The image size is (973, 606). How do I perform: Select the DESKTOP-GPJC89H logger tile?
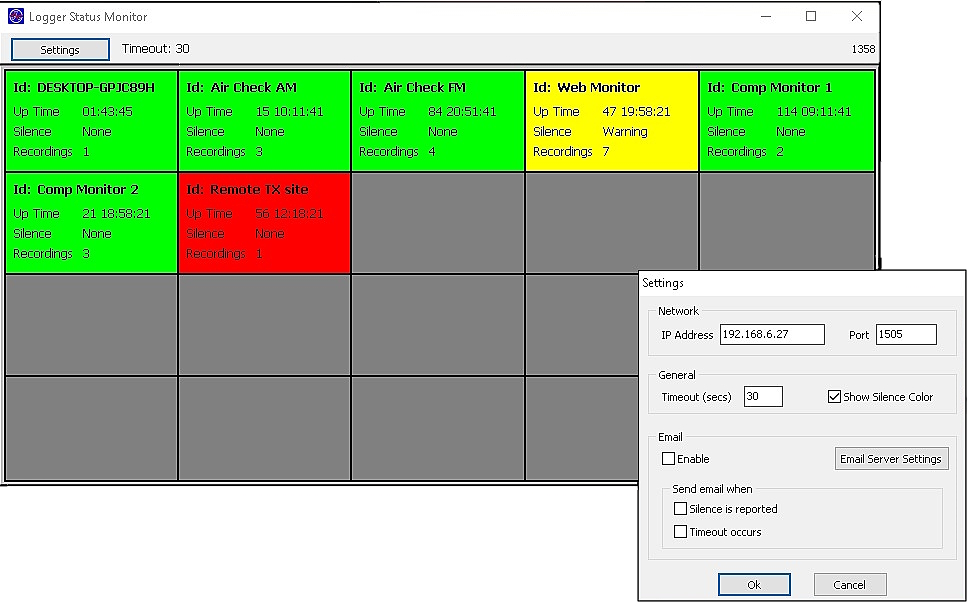[91, 120]
